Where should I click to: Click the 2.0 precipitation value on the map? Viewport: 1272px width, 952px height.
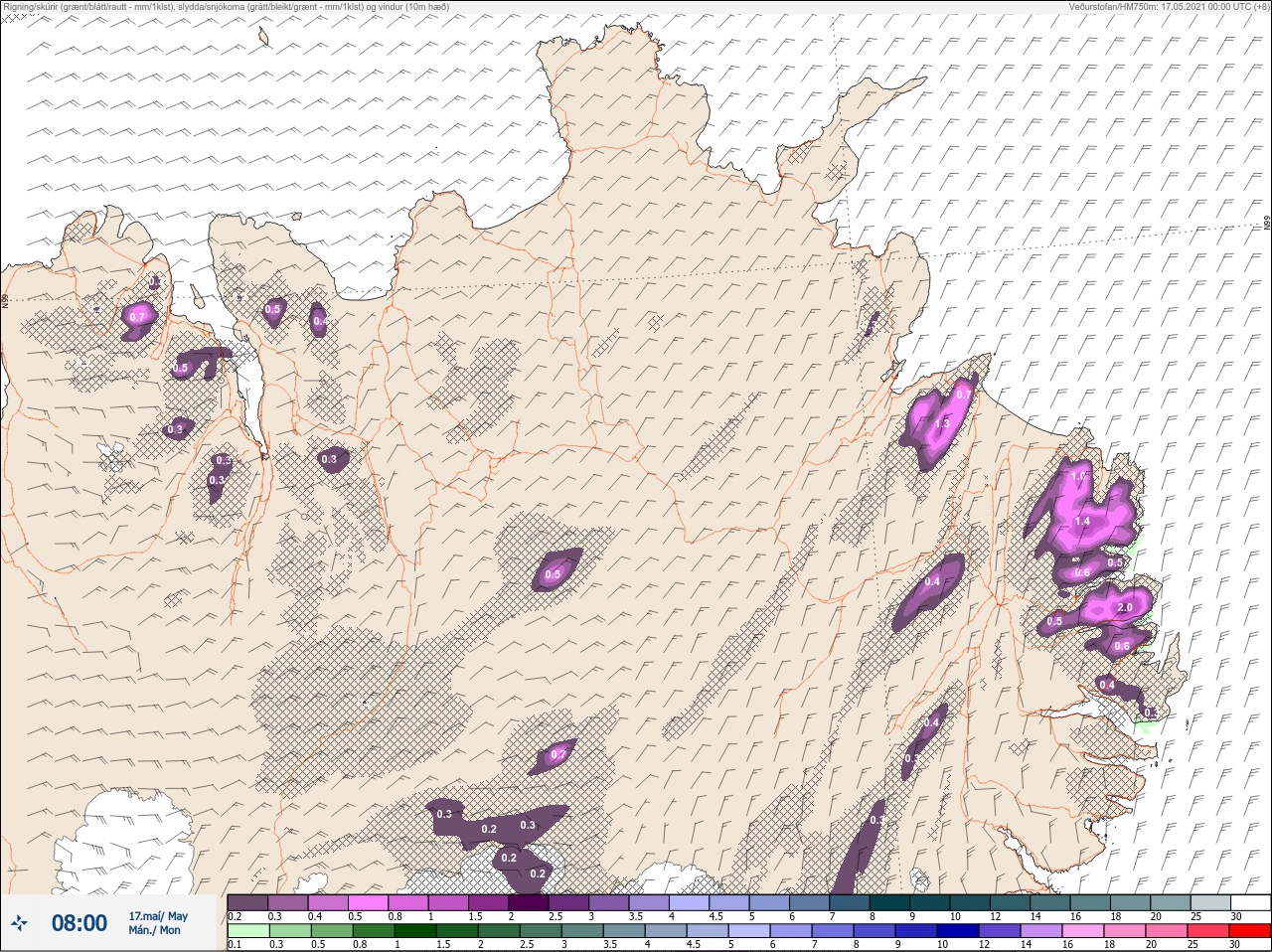pos(1125,607)
